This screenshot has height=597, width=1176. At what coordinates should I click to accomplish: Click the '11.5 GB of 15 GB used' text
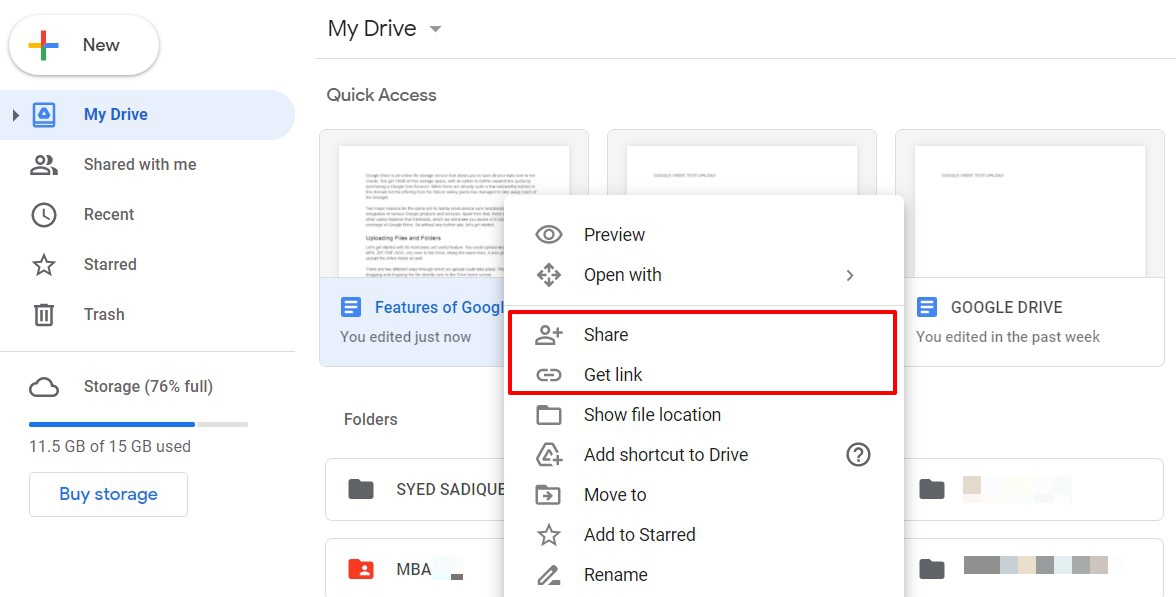[x=110, y=447]
